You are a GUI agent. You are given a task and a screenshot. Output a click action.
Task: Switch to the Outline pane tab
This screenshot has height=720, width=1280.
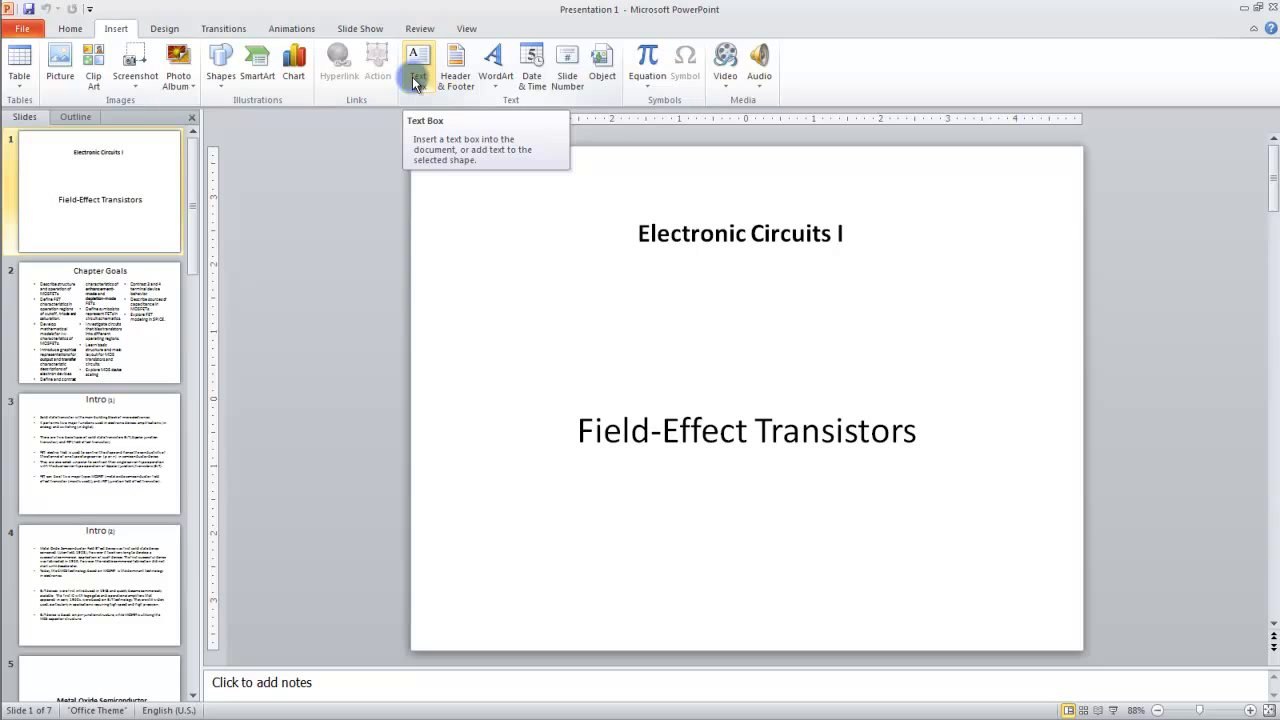tap(75, 117)
